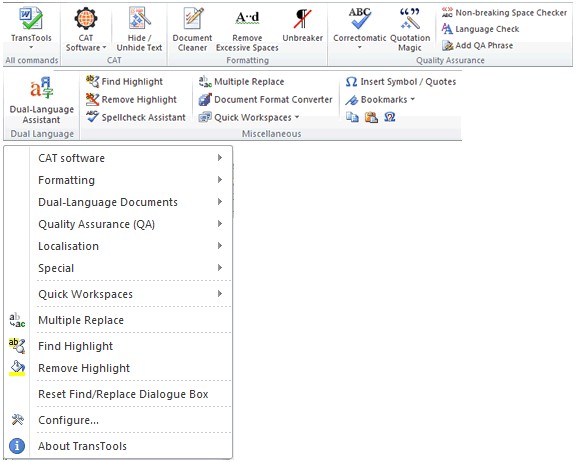Screen dimensions: 578x462
Task: Open the Localisation menu entry
Action: point(118,246)
